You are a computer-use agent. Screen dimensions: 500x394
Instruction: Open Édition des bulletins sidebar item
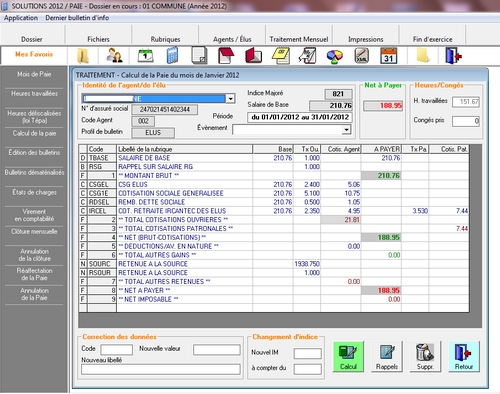click(x=34, y=153)
